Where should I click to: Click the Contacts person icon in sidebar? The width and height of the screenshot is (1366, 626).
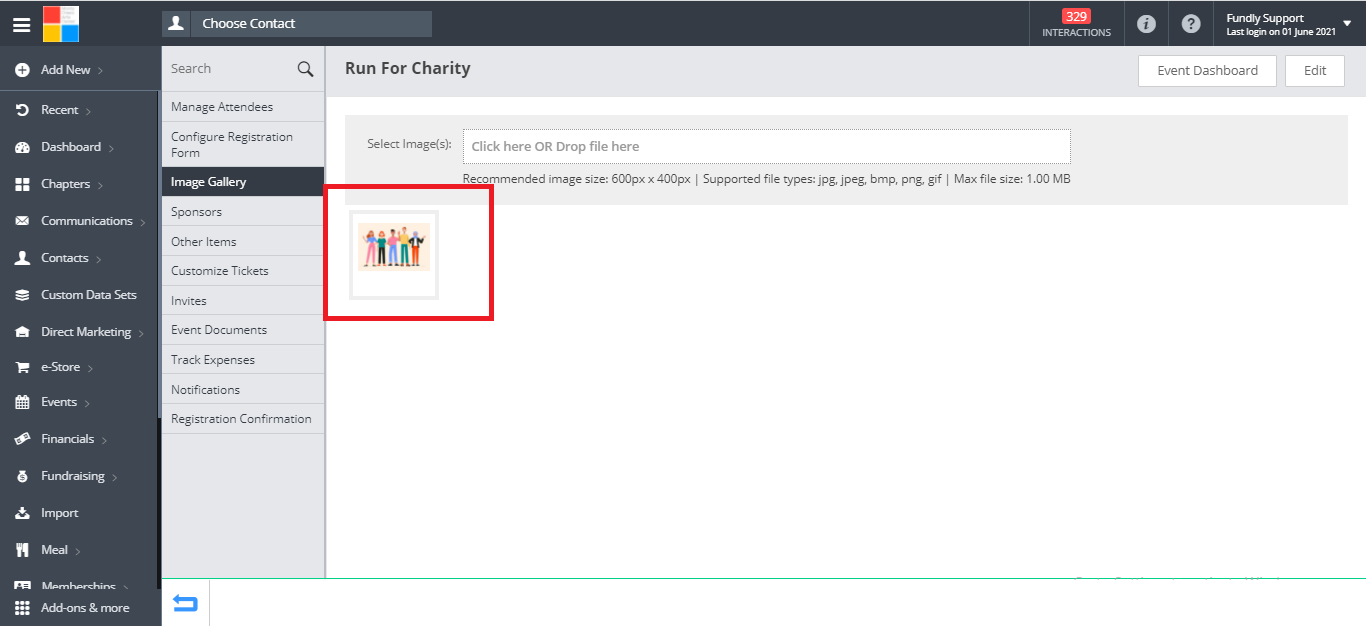click(x=22, y=258)
